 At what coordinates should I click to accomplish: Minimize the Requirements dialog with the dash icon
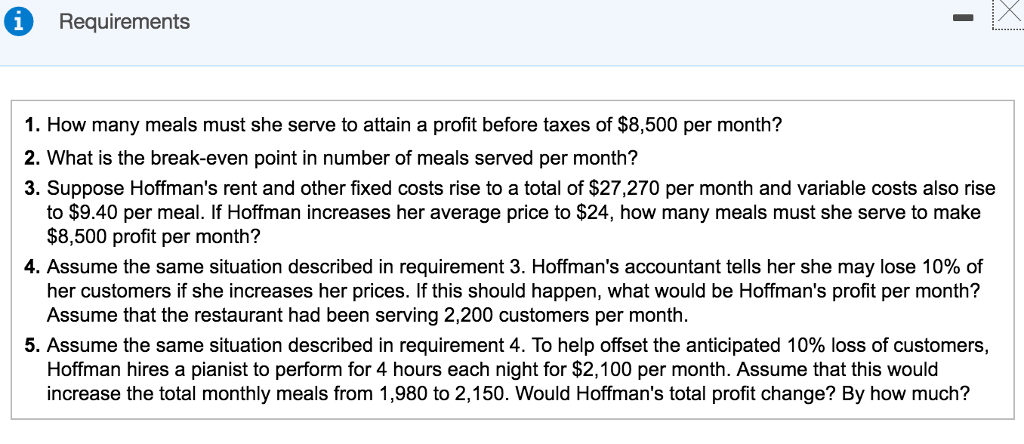[x=963, y=20]
